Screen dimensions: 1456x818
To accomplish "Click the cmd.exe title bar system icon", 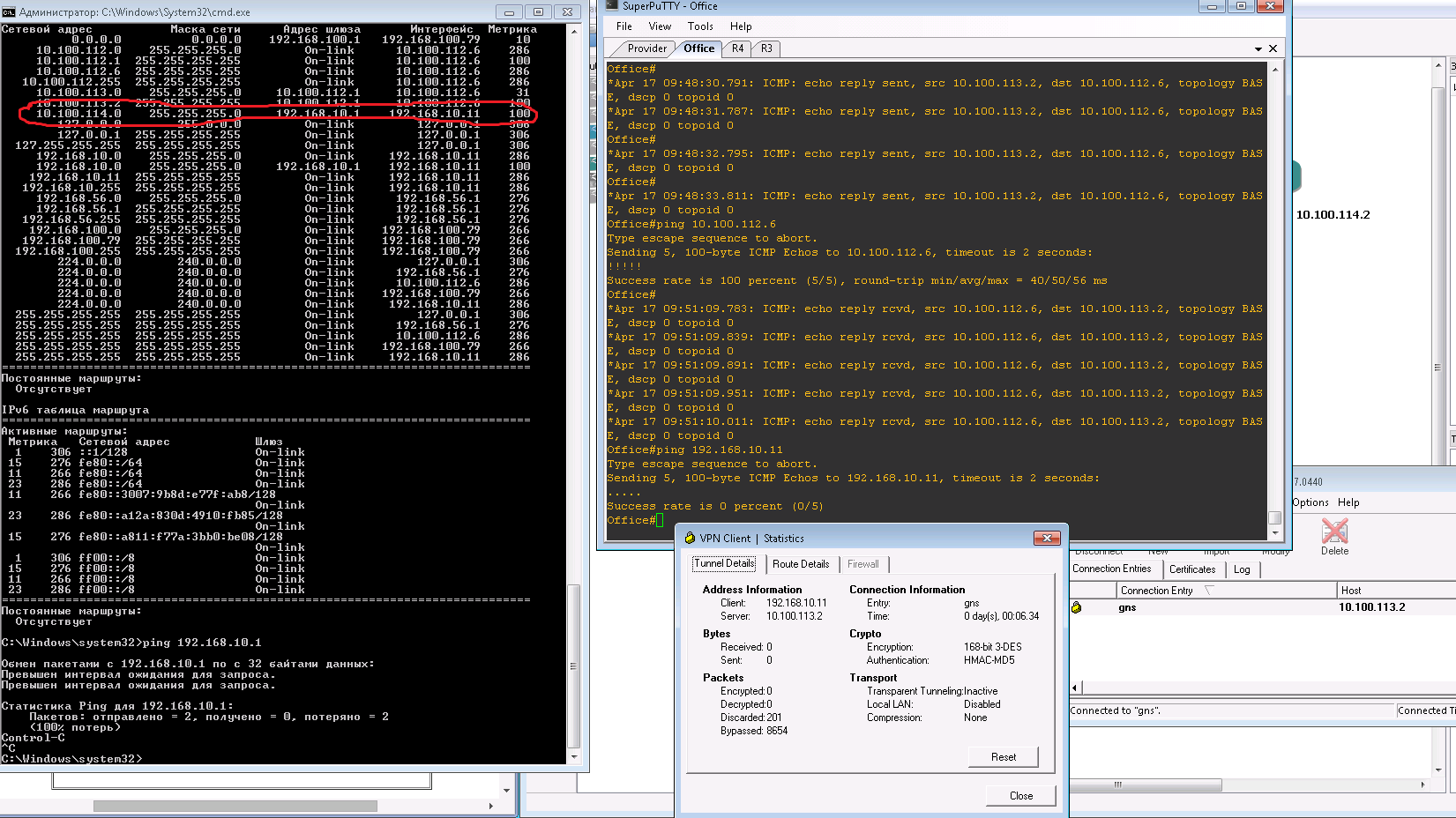I will (9, 12).
